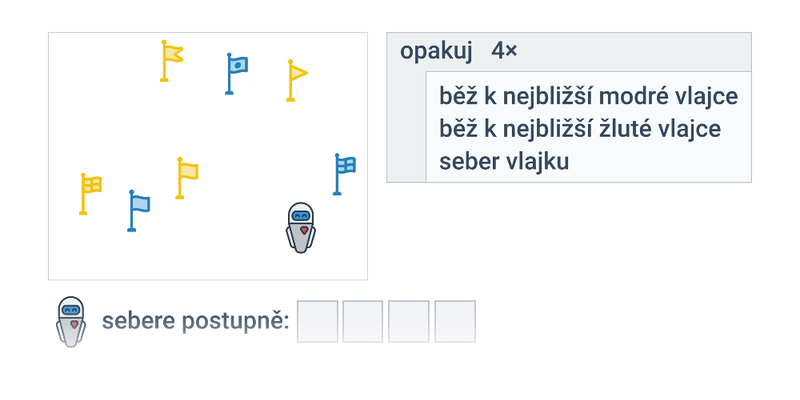Click the 'běž k nejbližší modré vlajce' command
This screenshot has height=400, width=800.
[589, 96]
